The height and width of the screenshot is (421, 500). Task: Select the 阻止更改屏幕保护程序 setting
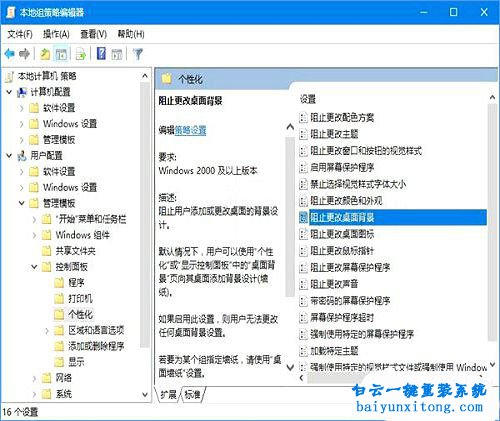(350, 267)
